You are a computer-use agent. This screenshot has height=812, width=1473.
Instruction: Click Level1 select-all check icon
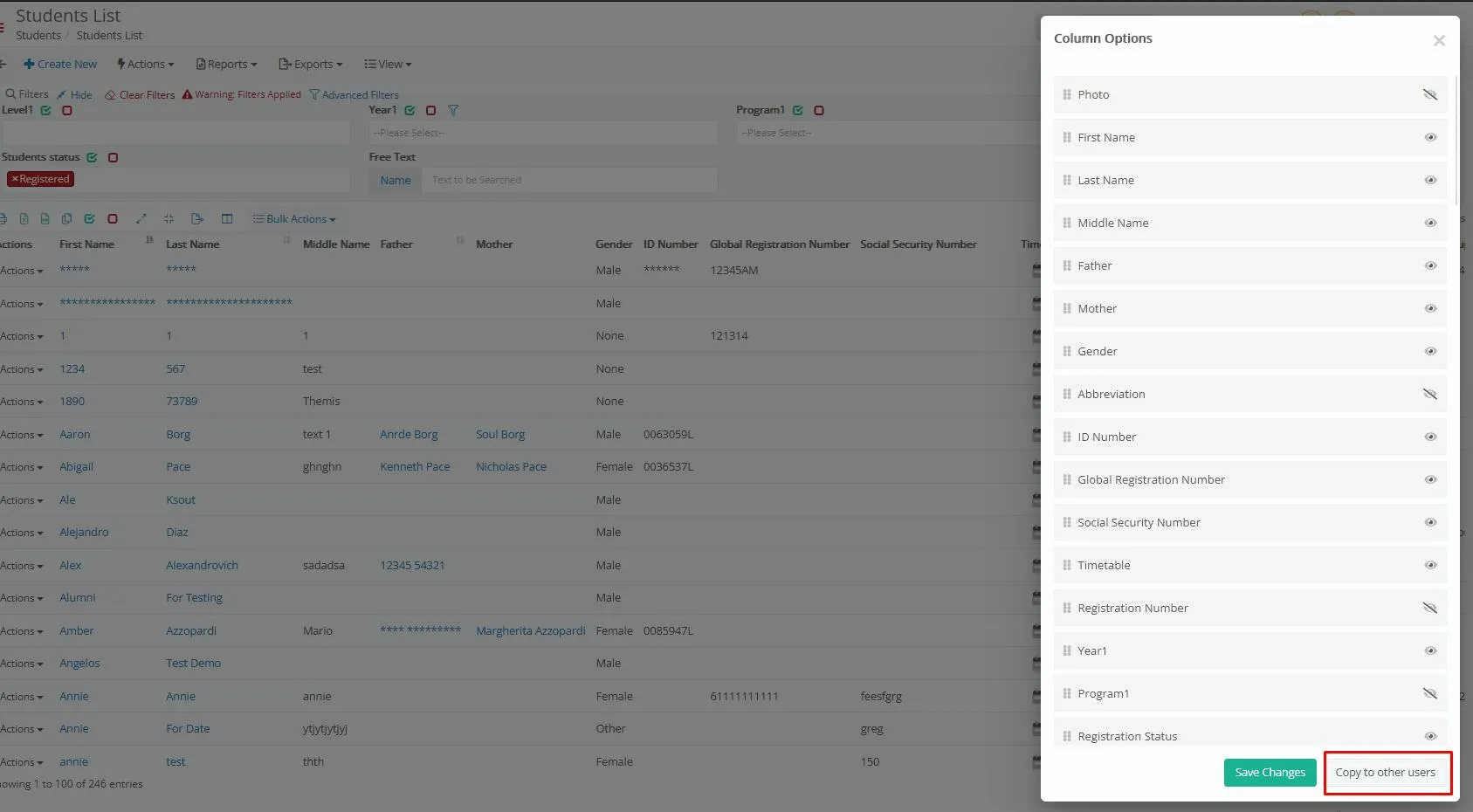click(46, 111)
